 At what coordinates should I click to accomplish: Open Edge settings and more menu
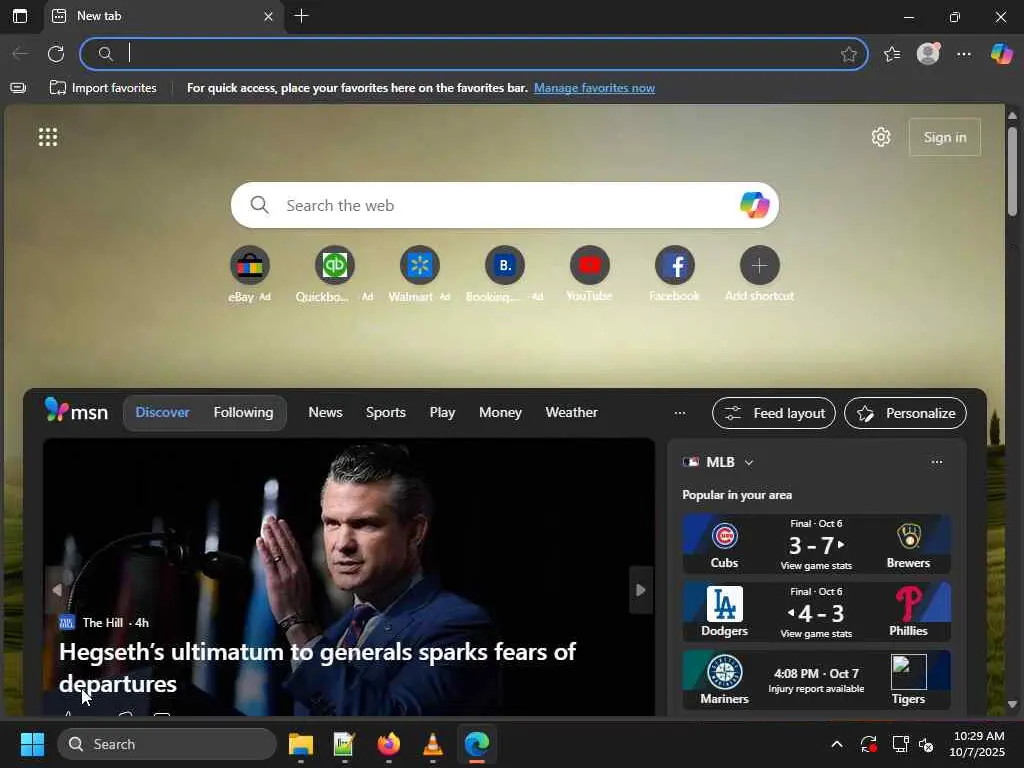(964, 54)
